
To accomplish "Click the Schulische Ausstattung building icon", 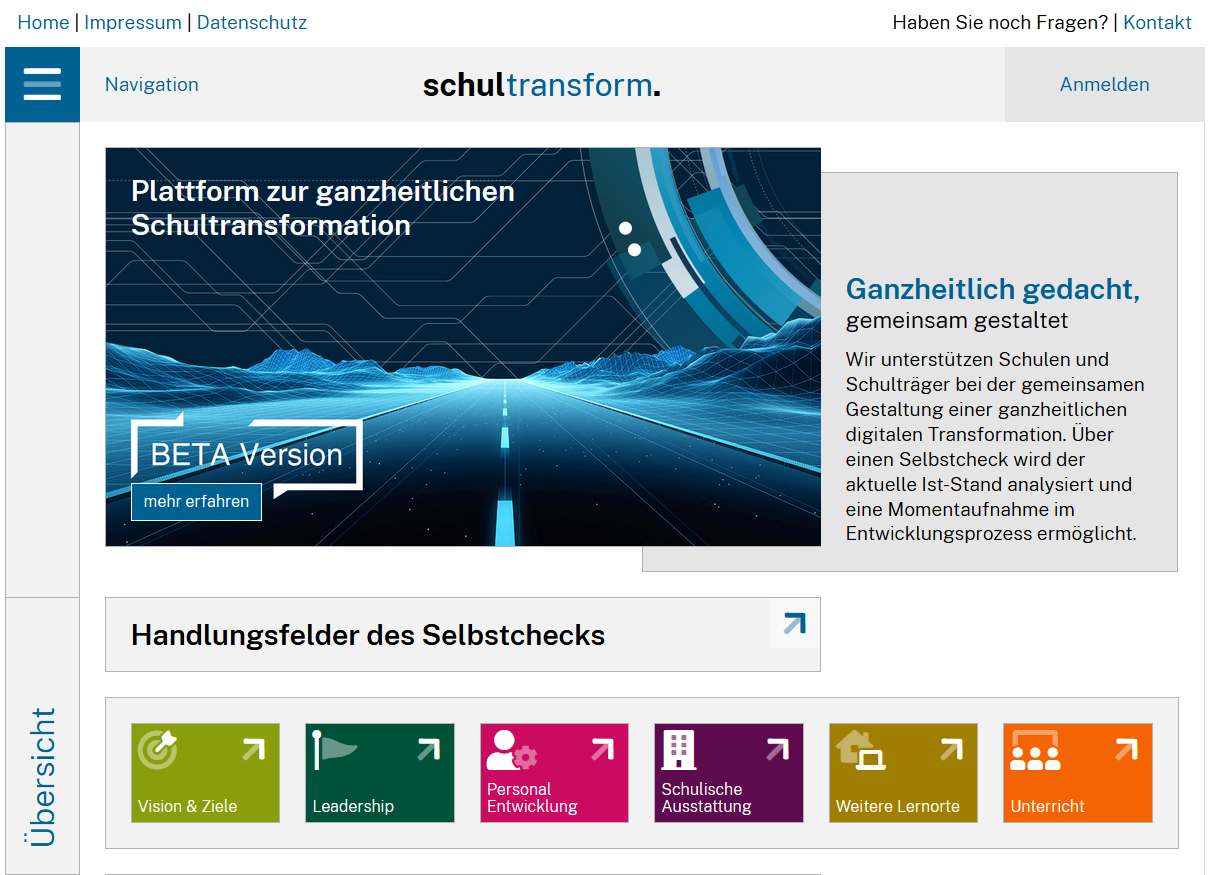I will point(679,749).
